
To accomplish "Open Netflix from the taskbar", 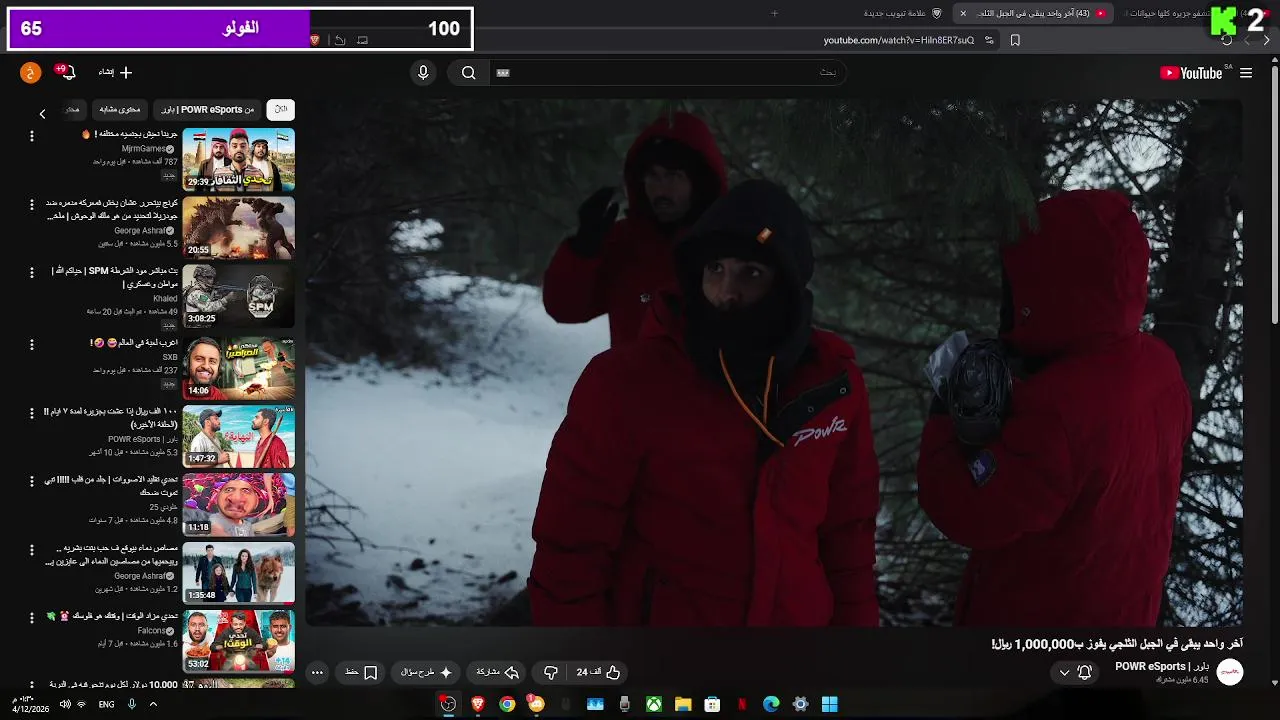I will point(742,704).
